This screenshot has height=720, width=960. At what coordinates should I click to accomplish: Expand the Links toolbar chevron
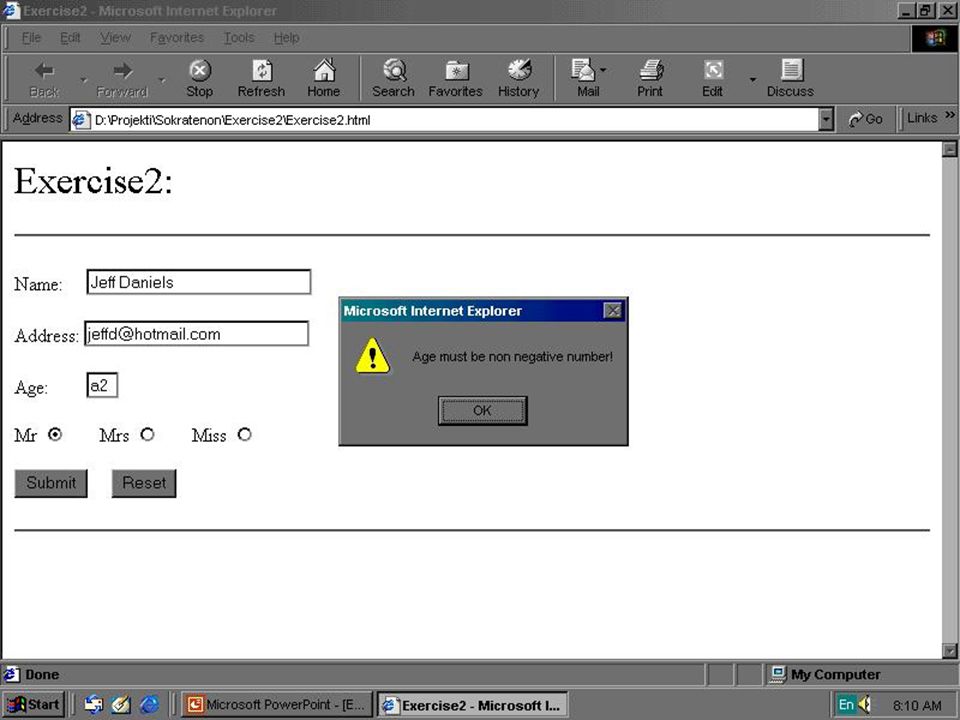(x=950, y=114)
